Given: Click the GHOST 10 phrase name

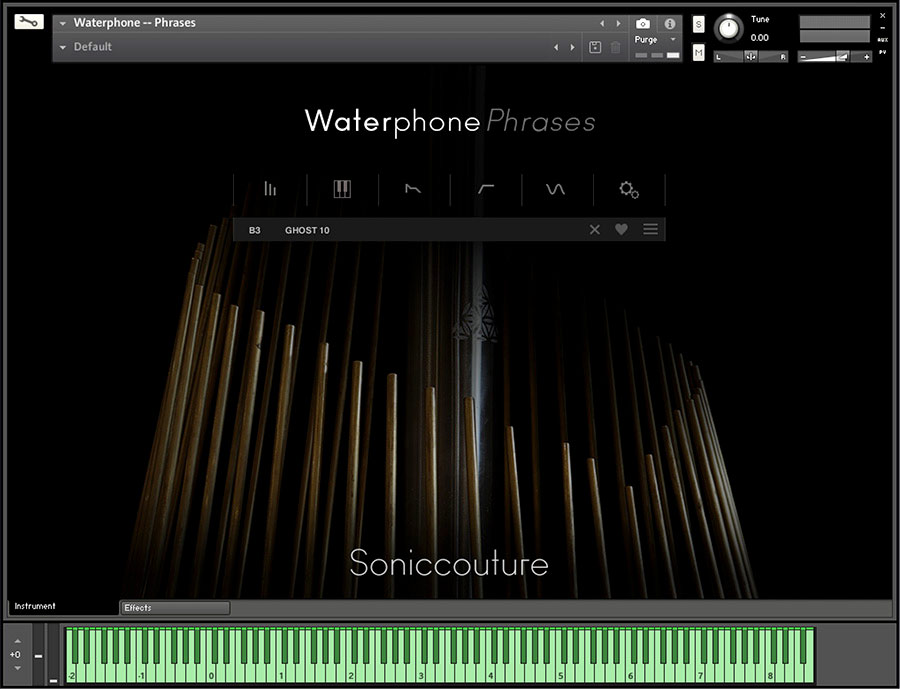Looking at the screenshot, I should click(307, 230).
